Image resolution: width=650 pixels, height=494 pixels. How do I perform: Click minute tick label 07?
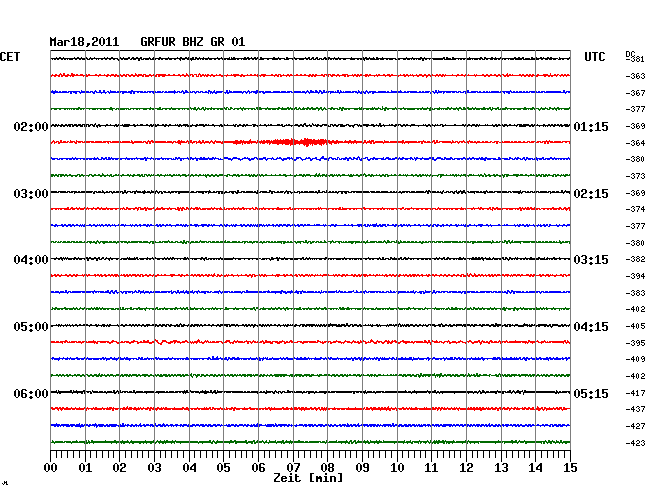pyautogui.click(x=293, y=468)
